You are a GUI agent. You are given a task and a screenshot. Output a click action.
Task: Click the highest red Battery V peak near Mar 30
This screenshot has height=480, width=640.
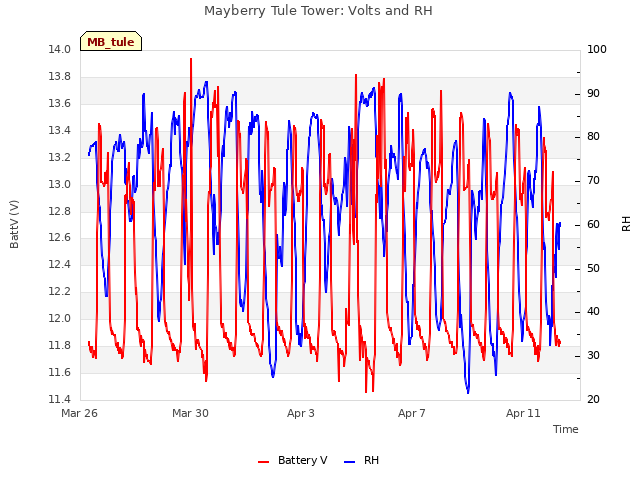coord(191,60)
